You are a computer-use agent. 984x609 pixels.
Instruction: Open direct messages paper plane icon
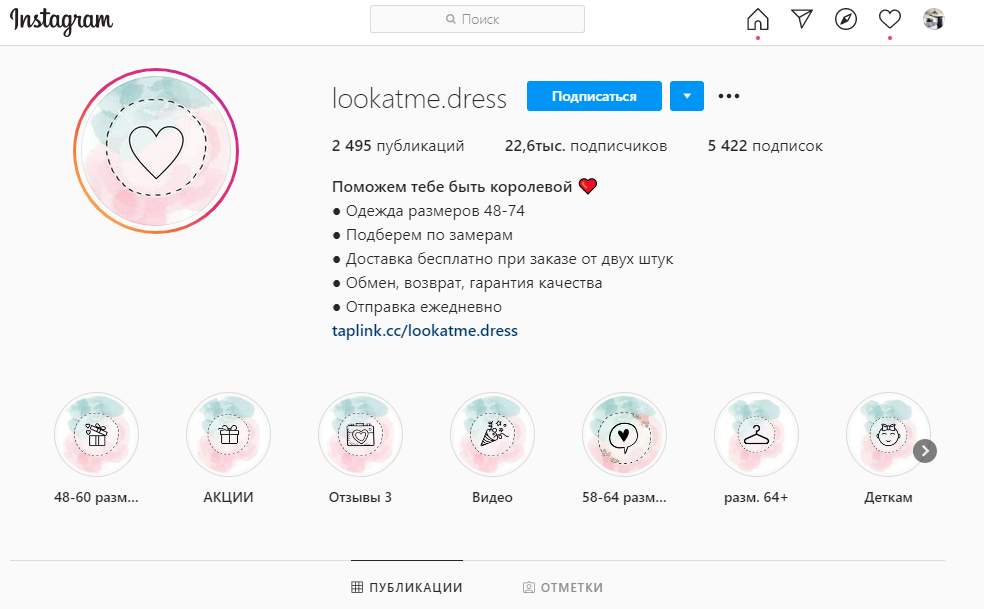[802, 19]
